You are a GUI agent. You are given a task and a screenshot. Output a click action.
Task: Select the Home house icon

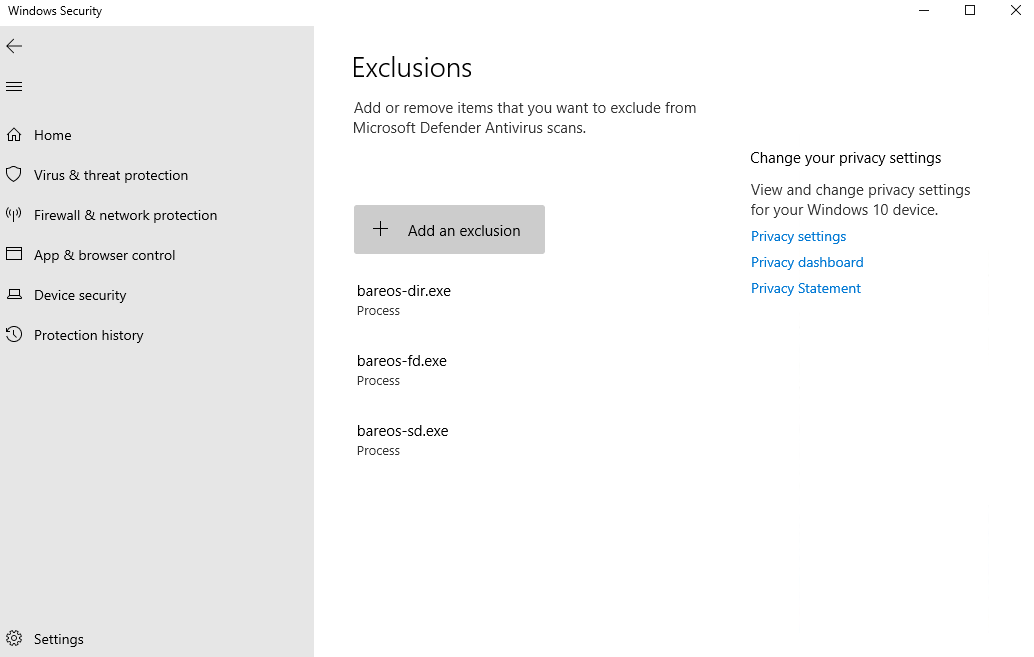click(14, 134)
